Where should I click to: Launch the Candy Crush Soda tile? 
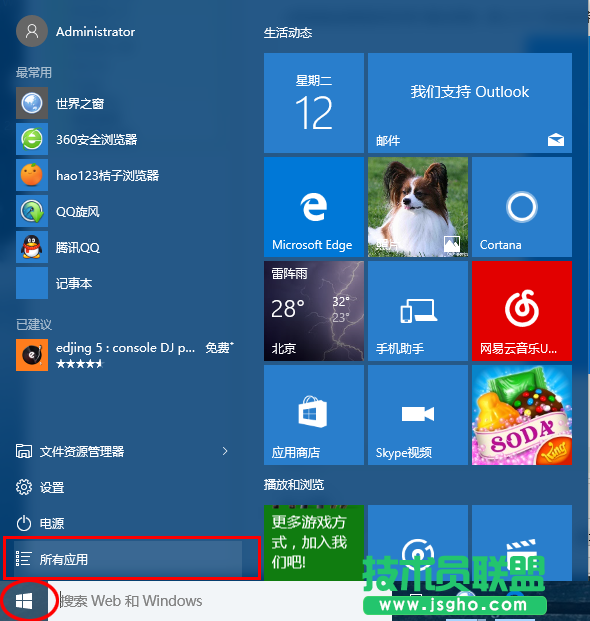click(x=522, y=415)
